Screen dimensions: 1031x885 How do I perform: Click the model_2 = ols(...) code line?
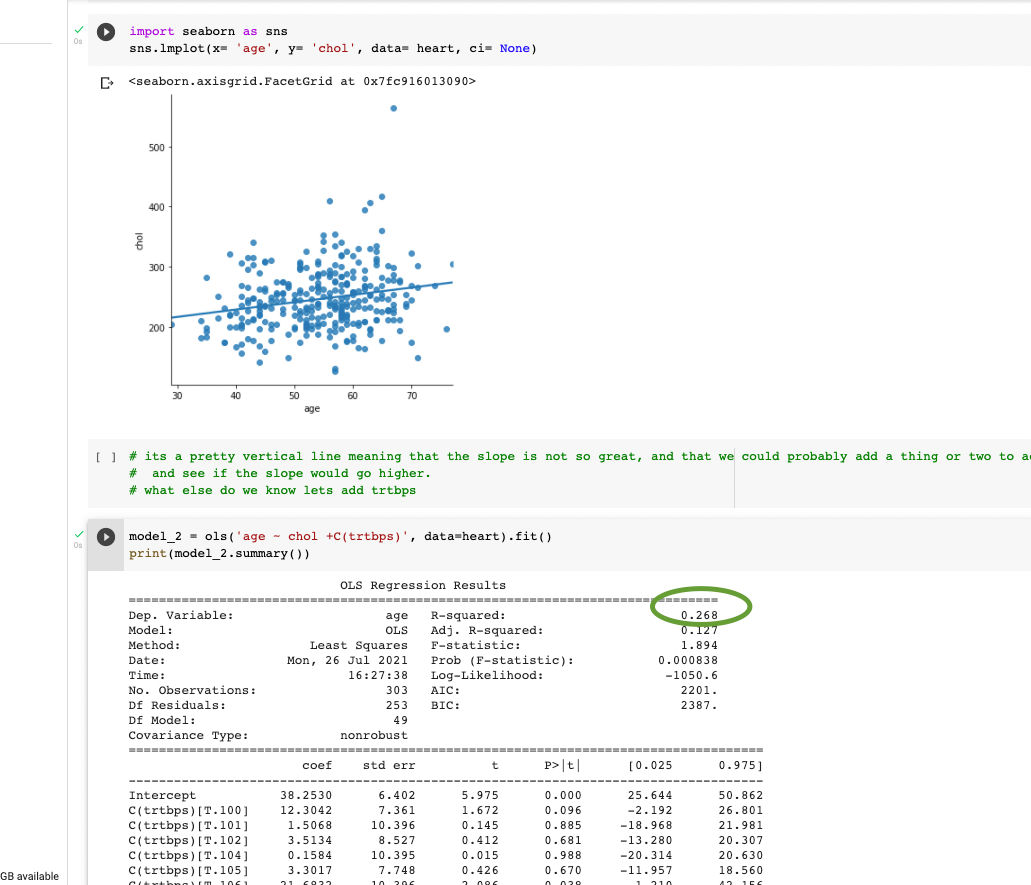click(x=340, y=537)
